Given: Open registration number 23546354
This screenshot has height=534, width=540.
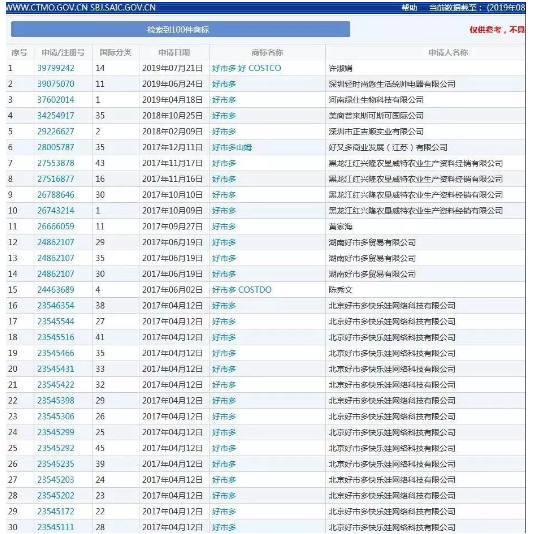Looking at the screenshot, I should coord(56,306).
